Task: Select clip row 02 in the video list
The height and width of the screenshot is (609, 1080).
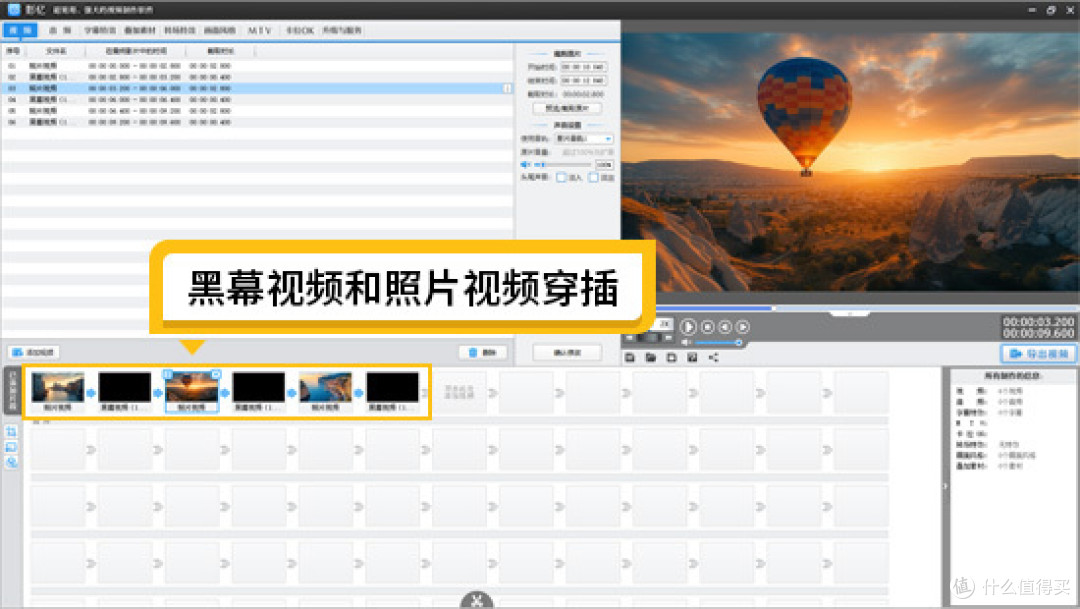Action: pos(256,77)
